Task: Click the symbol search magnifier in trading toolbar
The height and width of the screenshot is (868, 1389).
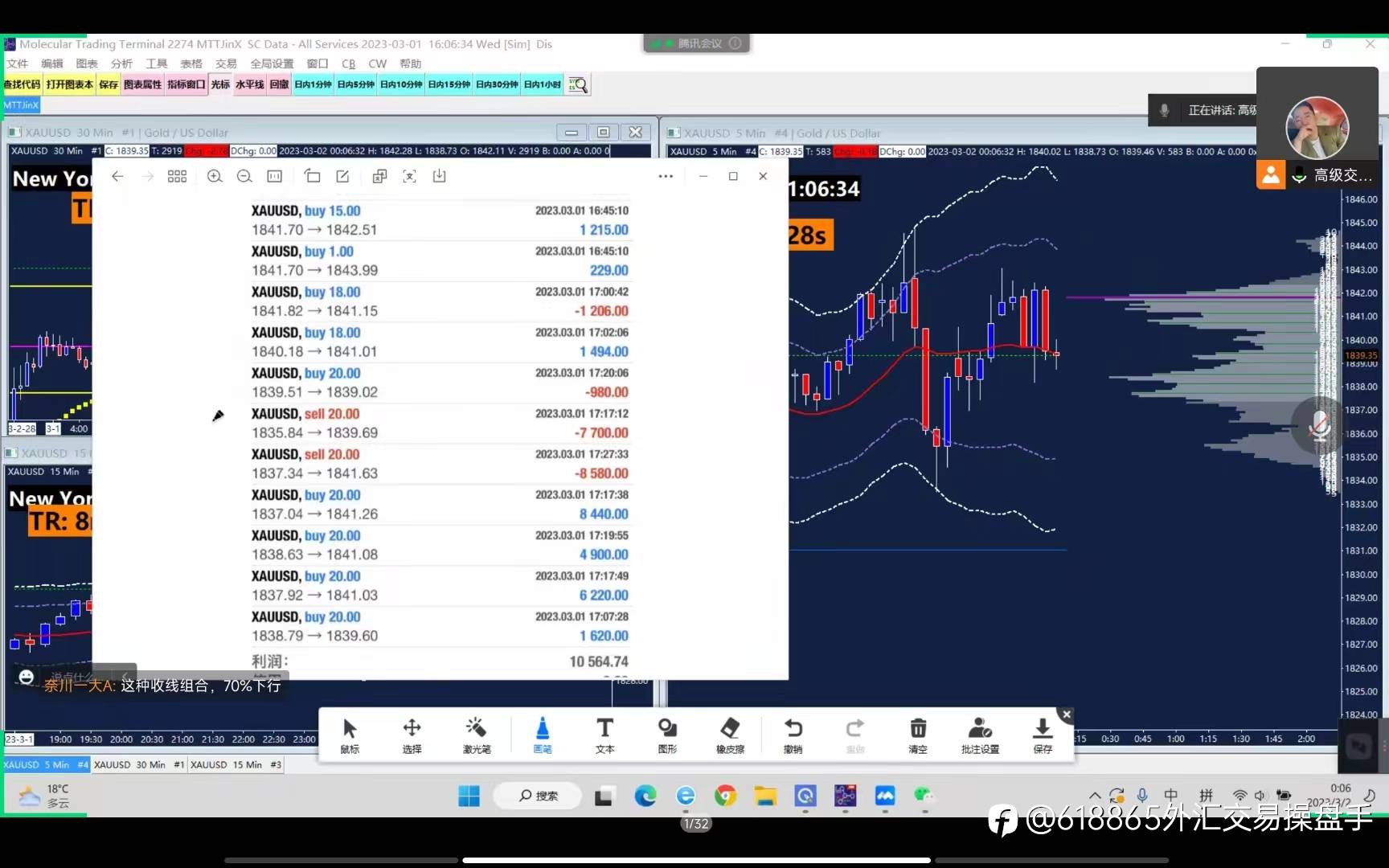Action: coord(578,84)
